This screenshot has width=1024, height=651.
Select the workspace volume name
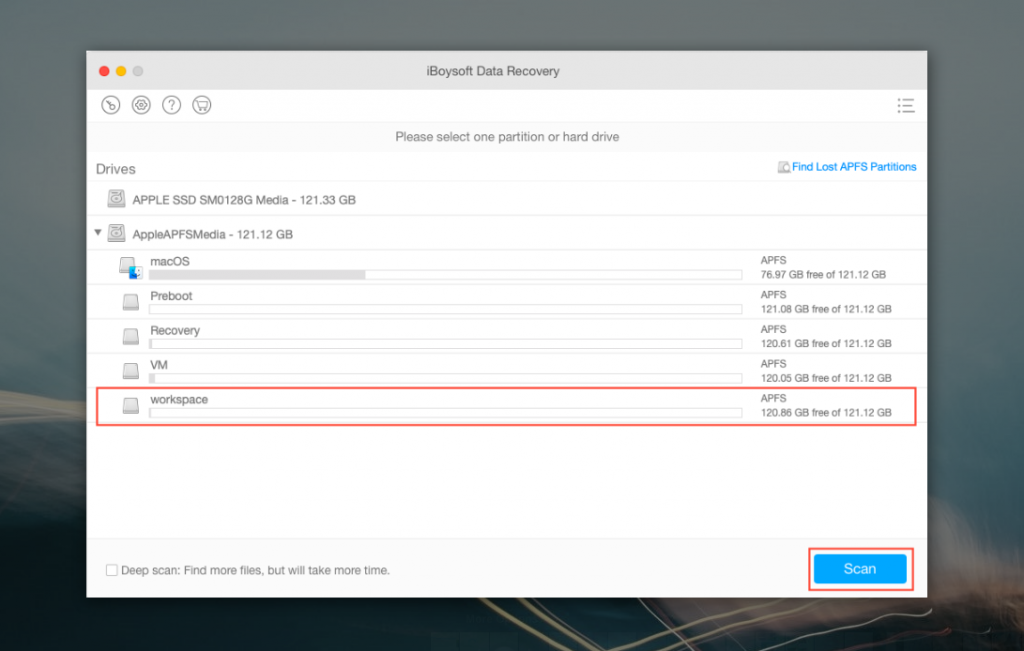tap(179, 400)
